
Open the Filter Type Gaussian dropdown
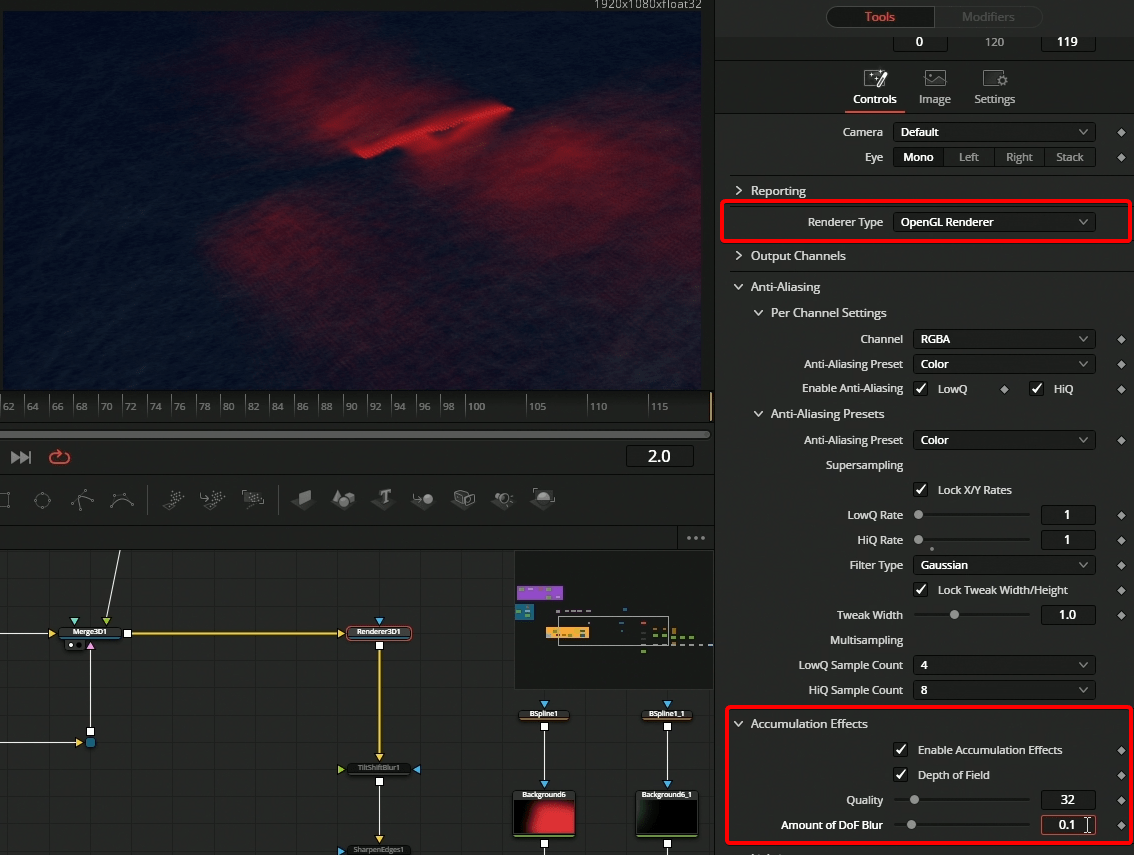click(1005, 565)
